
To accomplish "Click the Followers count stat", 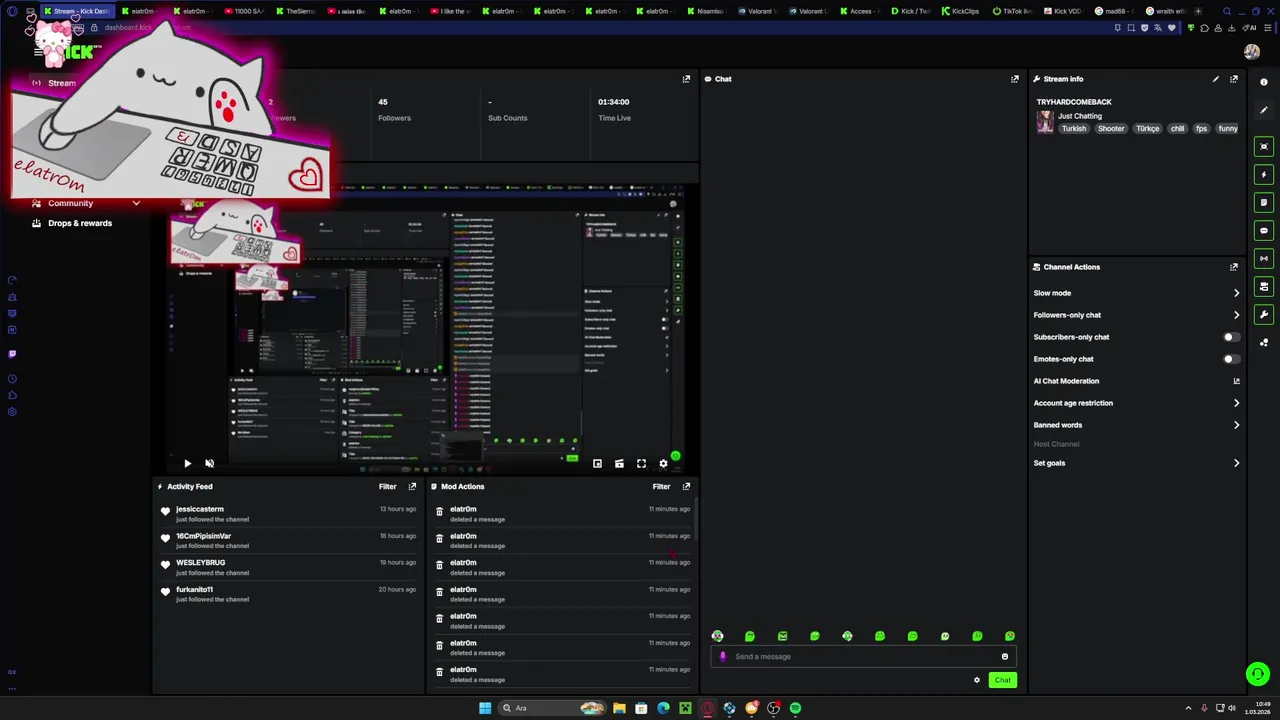I will [394, 110].
